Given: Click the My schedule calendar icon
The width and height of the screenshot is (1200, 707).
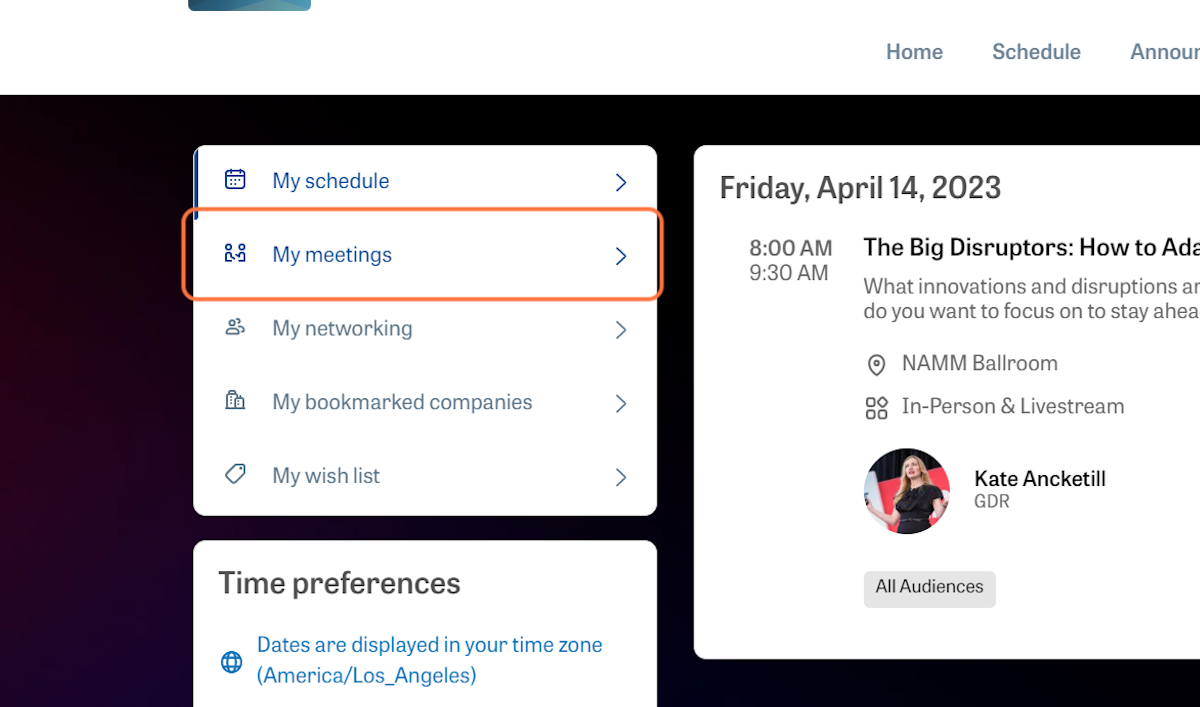Looking at the screenshot, I should 234,180.
